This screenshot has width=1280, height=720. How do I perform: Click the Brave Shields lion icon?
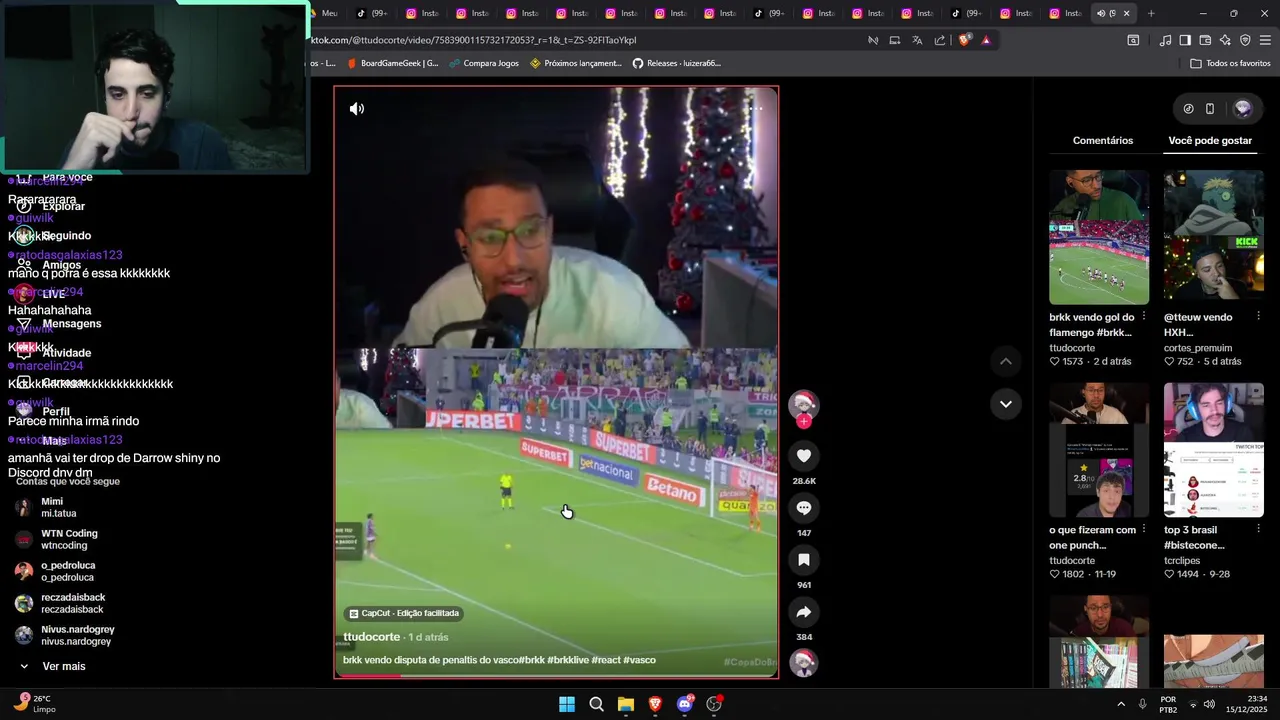pyautogui.click(x=964, y=40)
